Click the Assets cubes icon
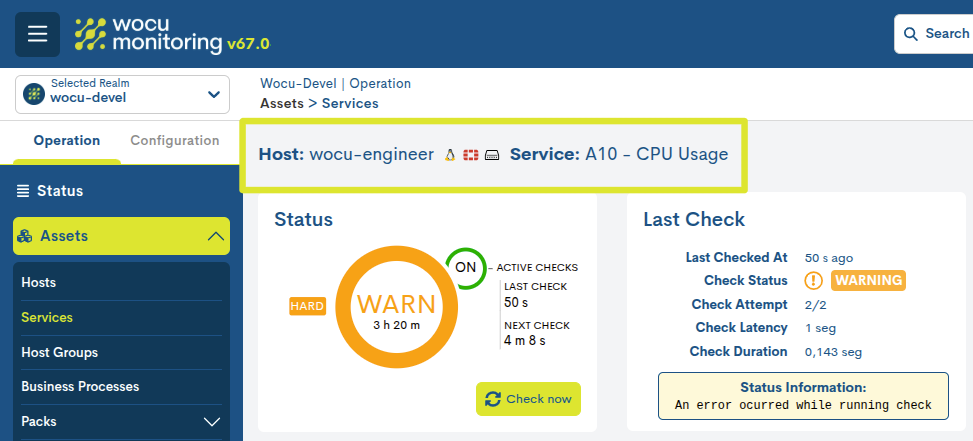This screenshot has width=973, height=441. click(x=26, y=237)
